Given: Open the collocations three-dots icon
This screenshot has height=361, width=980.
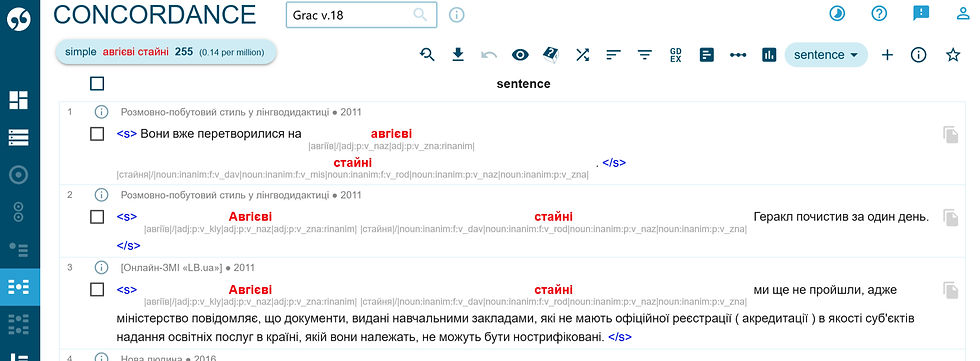Looking at the screenshot, I should click(738, 55).
